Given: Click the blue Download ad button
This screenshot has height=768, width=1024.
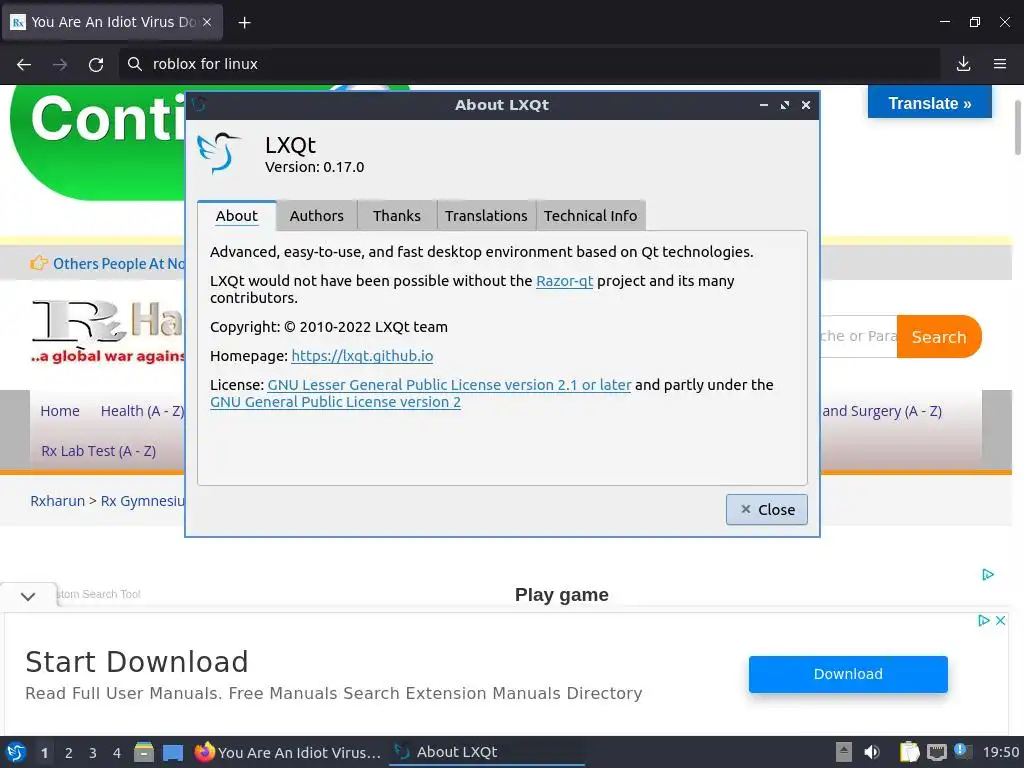Looking at the screenshot, I should (x=848, y=674).
